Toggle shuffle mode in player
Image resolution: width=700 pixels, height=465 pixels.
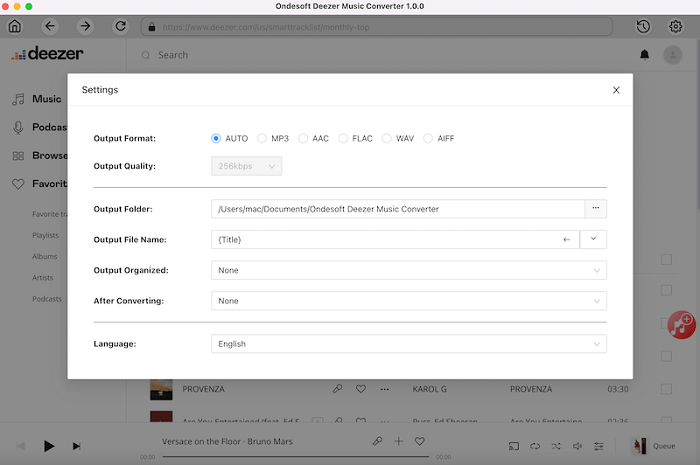pyautogui.click(x=556, y=446)
